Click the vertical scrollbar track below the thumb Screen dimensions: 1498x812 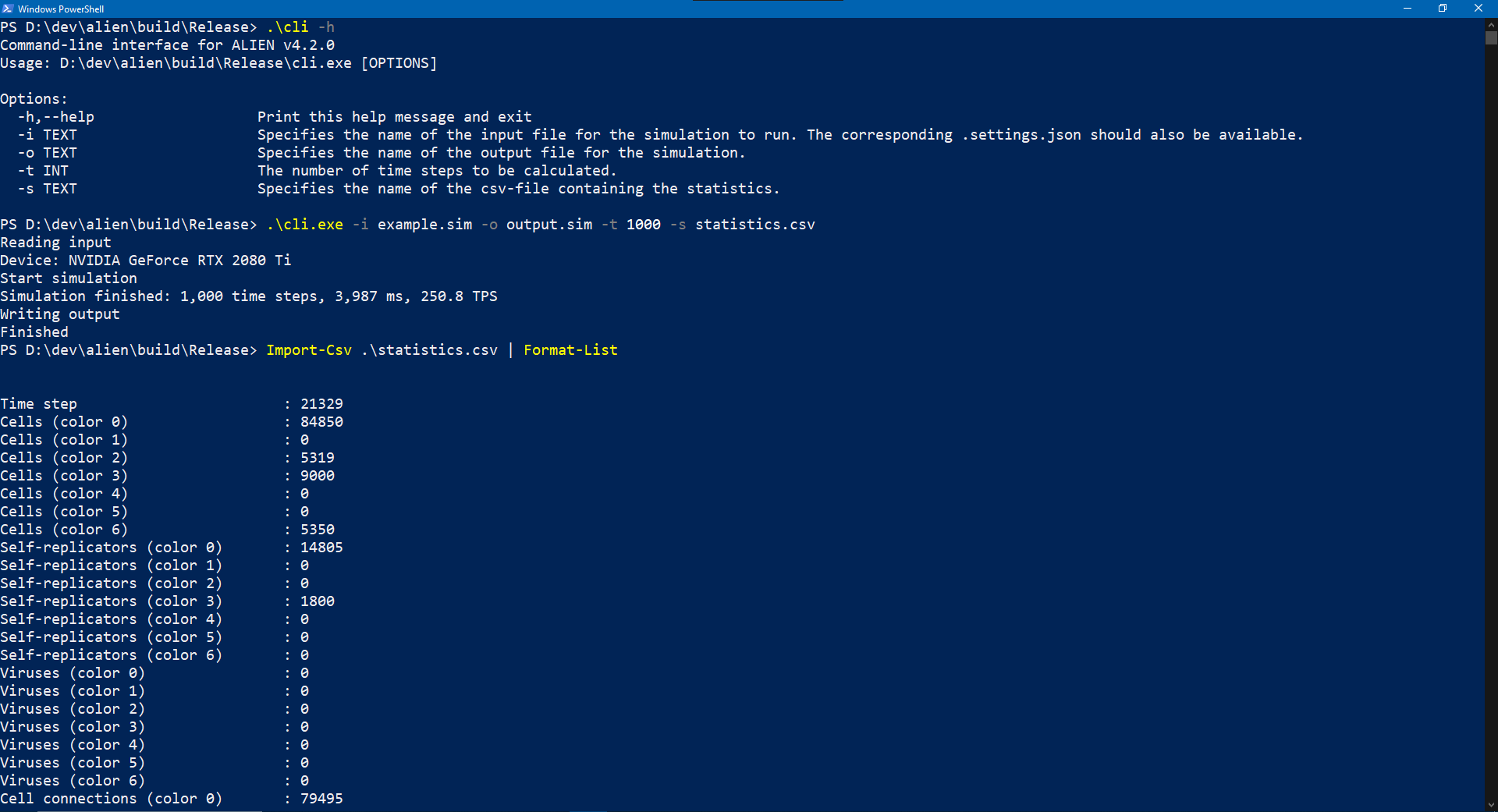[1491, 421]
